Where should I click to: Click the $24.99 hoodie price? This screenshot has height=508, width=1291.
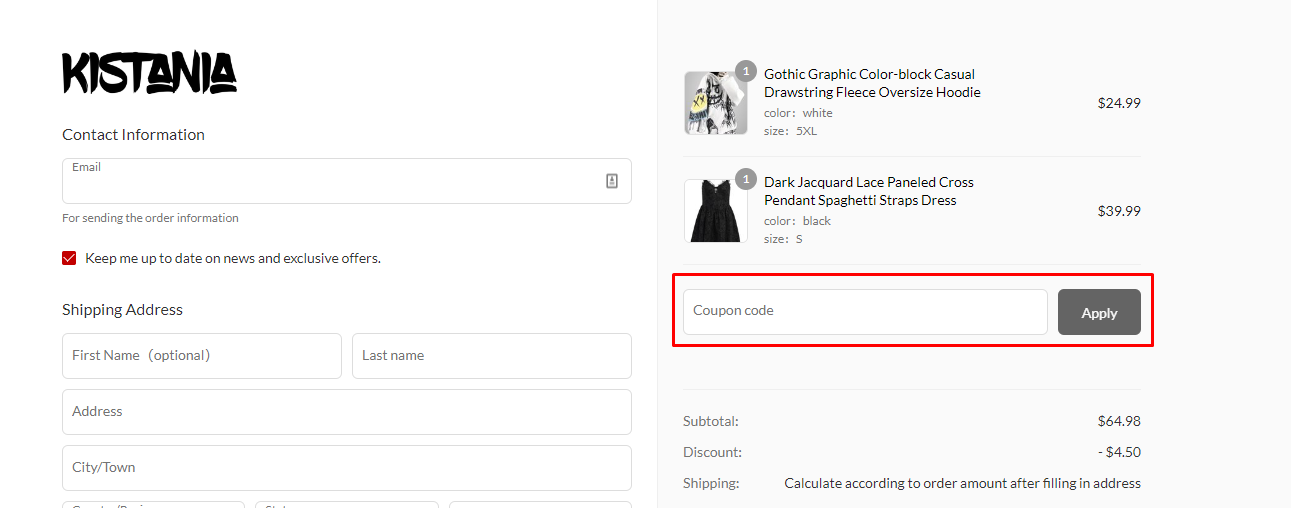(1119, 103)
